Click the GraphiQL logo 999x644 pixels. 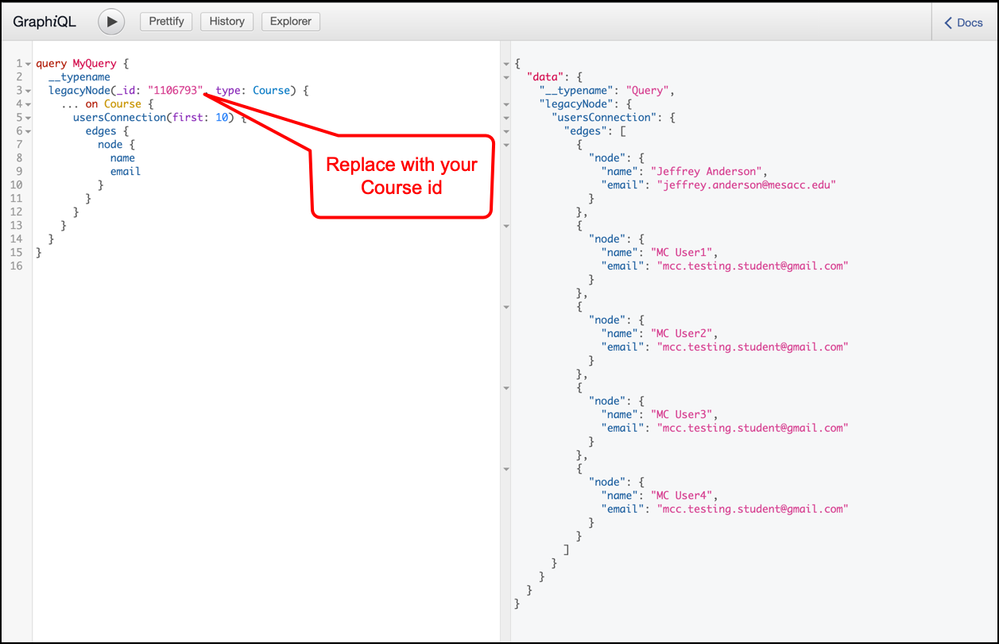click(43, 21)
